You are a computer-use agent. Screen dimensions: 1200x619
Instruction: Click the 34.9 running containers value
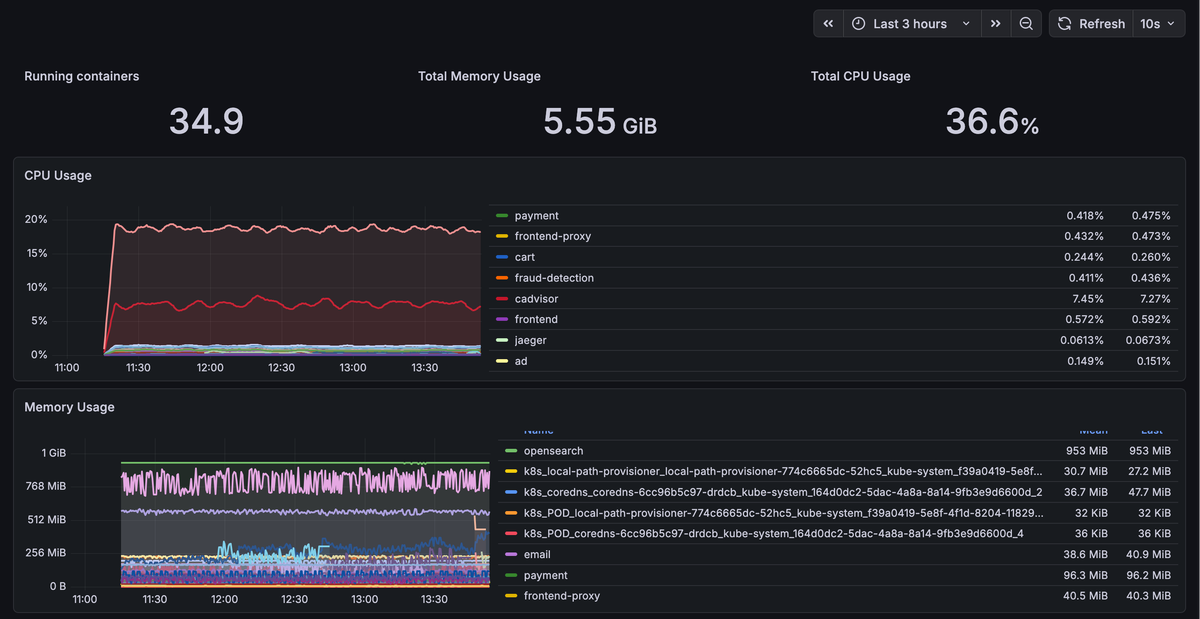pyautogui.click(x=206, y=121)
